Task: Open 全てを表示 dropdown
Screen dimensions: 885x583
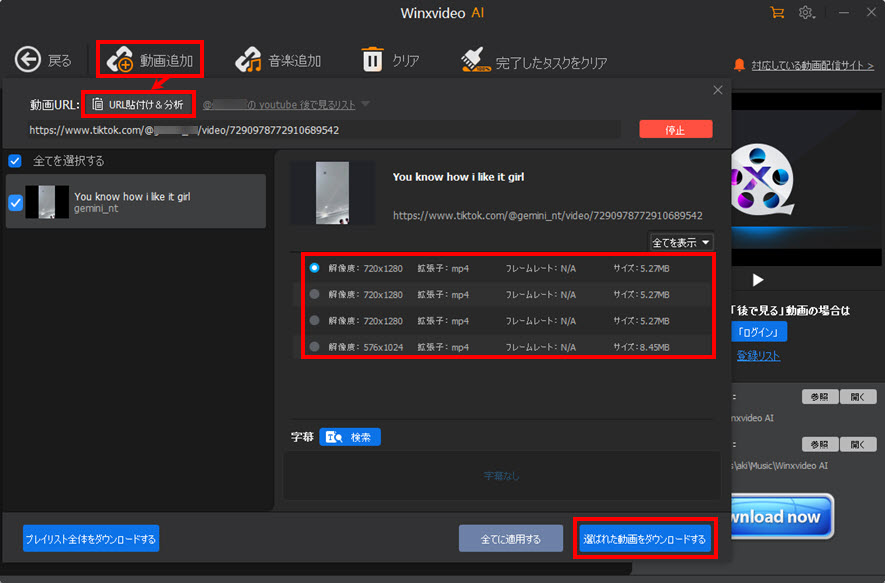Action: [x=681, y=243]
